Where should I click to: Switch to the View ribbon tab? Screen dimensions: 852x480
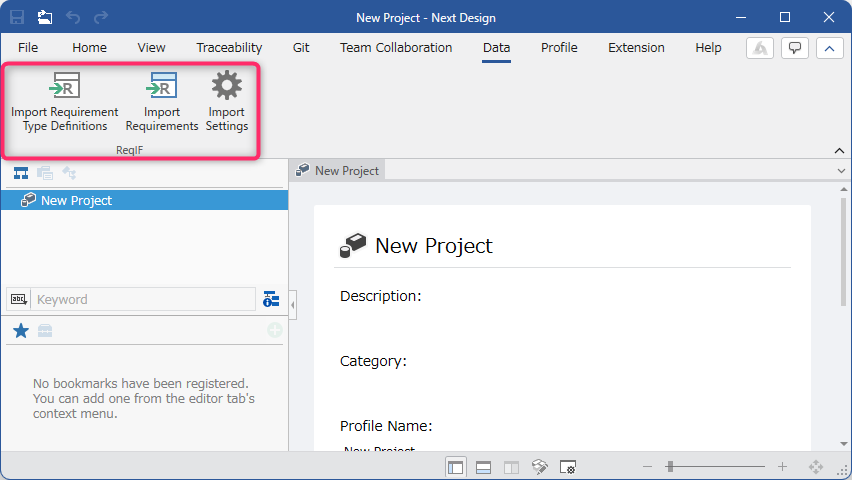151,48
